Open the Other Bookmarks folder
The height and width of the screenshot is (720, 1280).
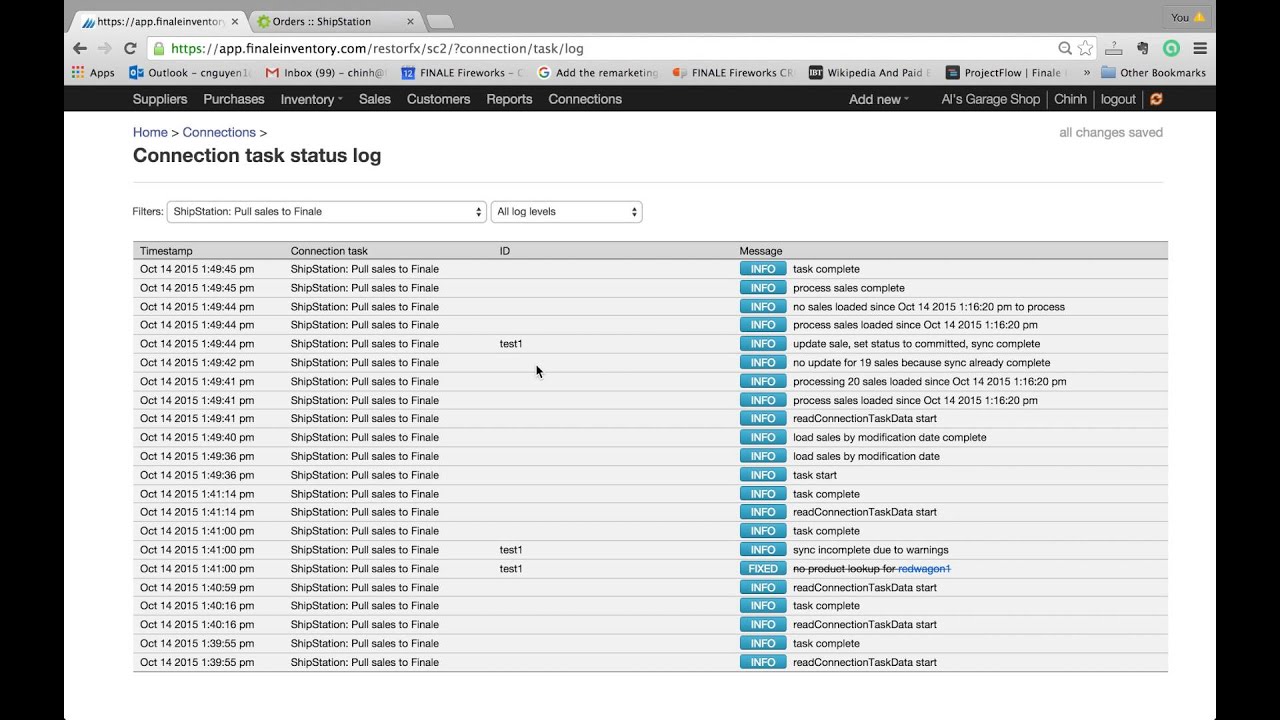click(1153, 73)
